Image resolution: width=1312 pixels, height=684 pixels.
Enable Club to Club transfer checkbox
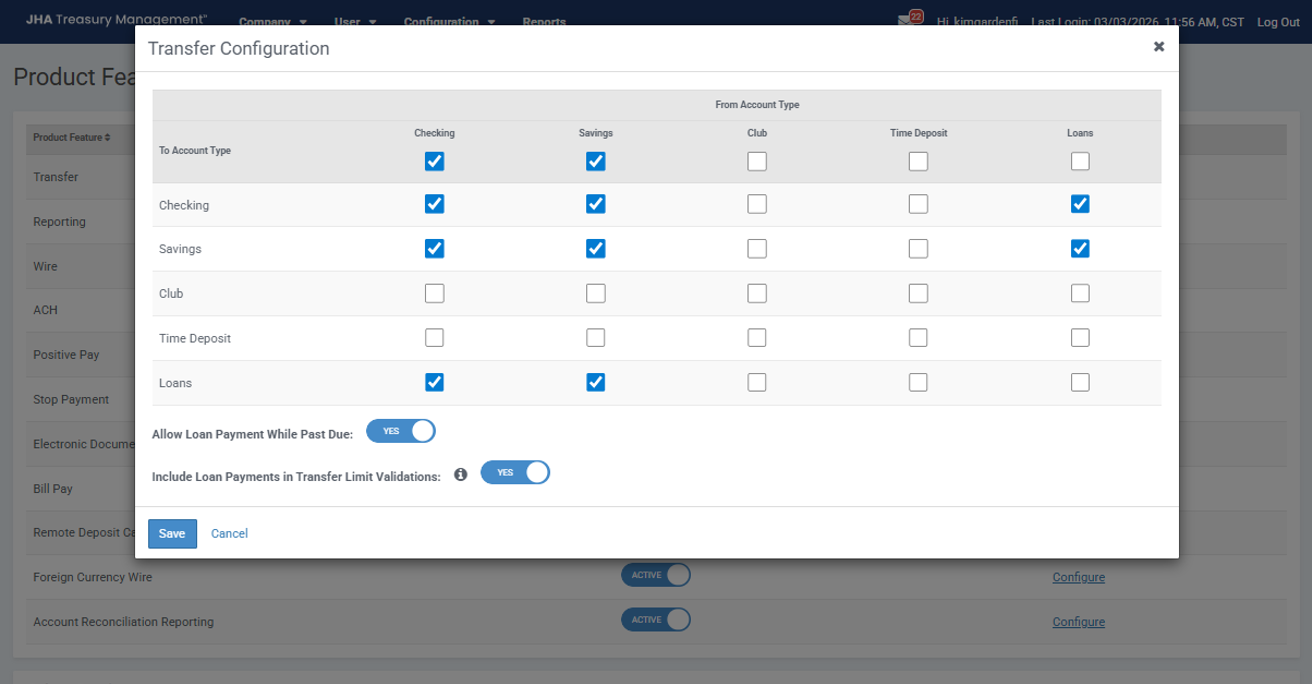pyautogui.click(x=757, y=293)
